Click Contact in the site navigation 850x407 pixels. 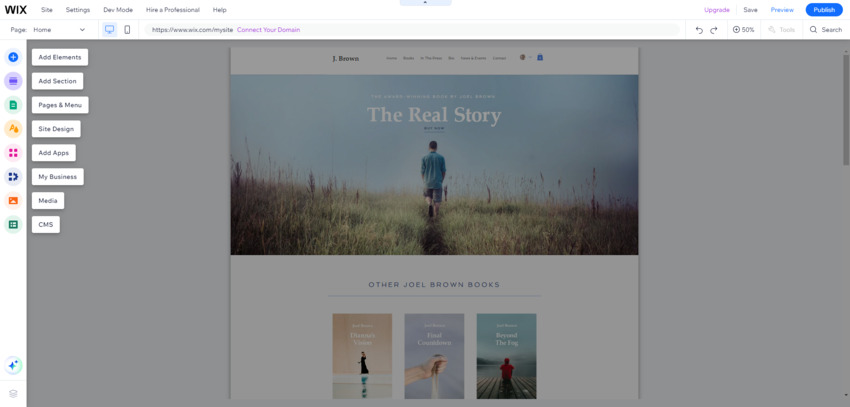point(499,58)
